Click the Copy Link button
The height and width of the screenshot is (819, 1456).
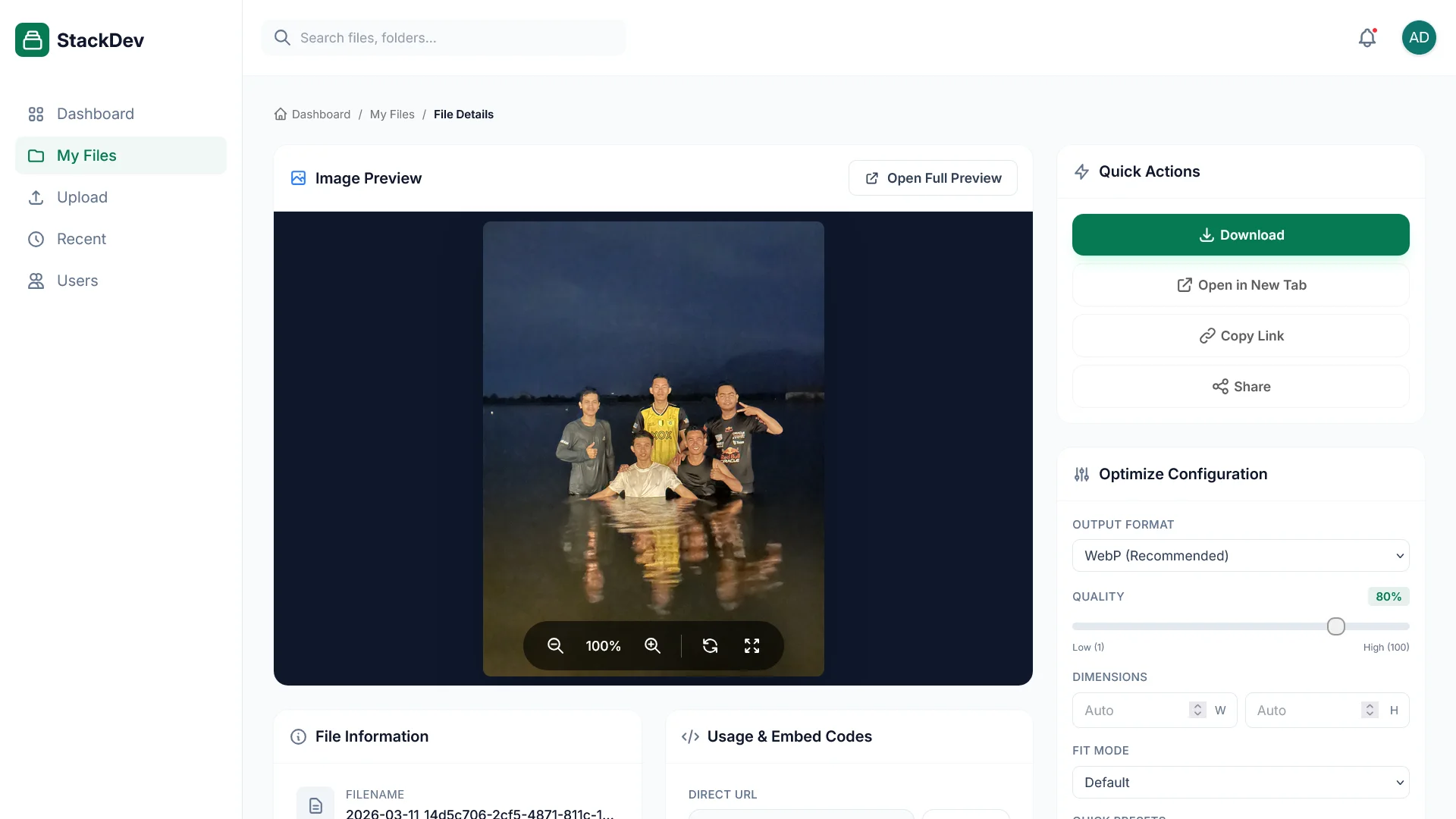[x=1240, y=336]
